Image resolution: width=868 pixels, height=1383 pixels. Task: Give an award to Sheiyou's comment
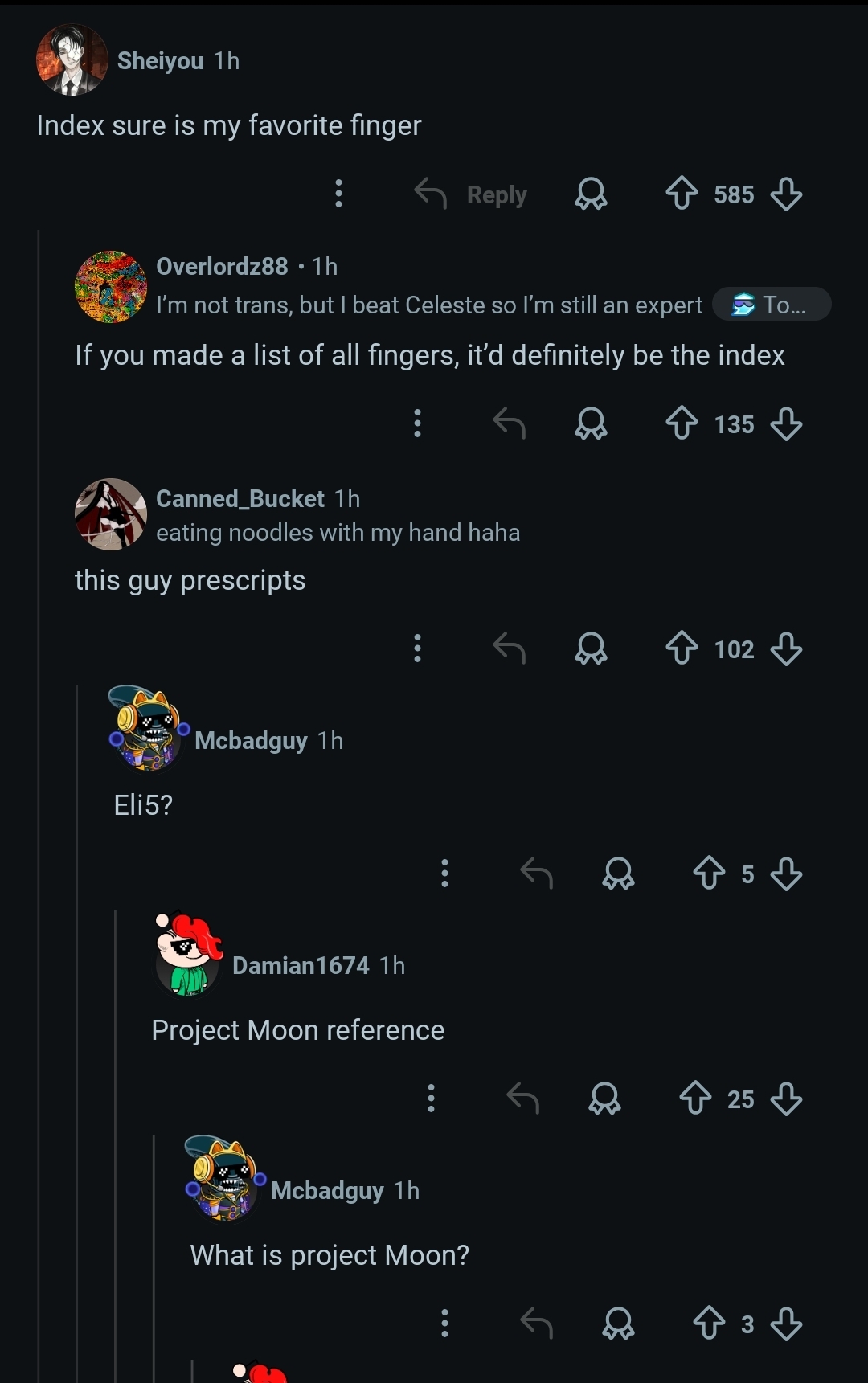591,194
